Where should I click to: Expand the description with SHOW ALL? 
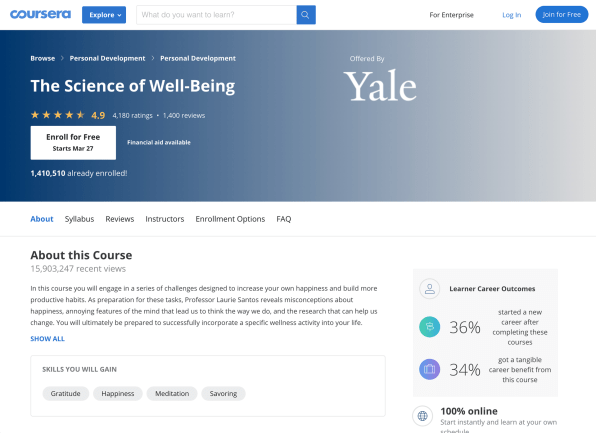[x=48, y=339]
